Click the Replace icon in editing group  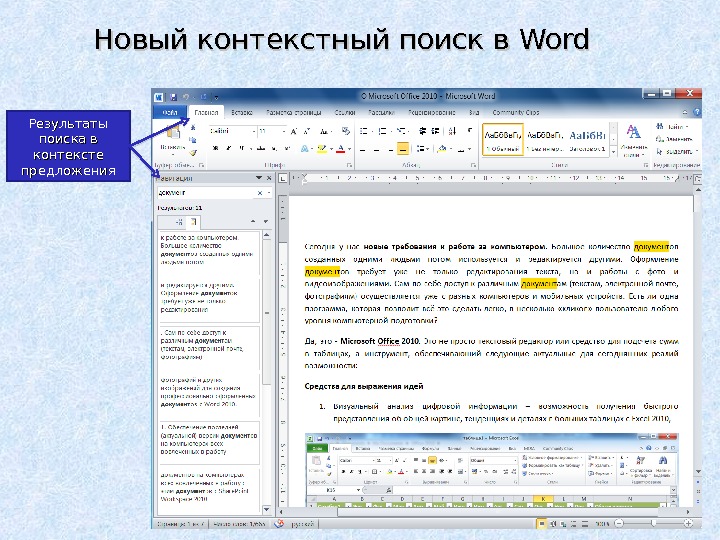[660, 139]
